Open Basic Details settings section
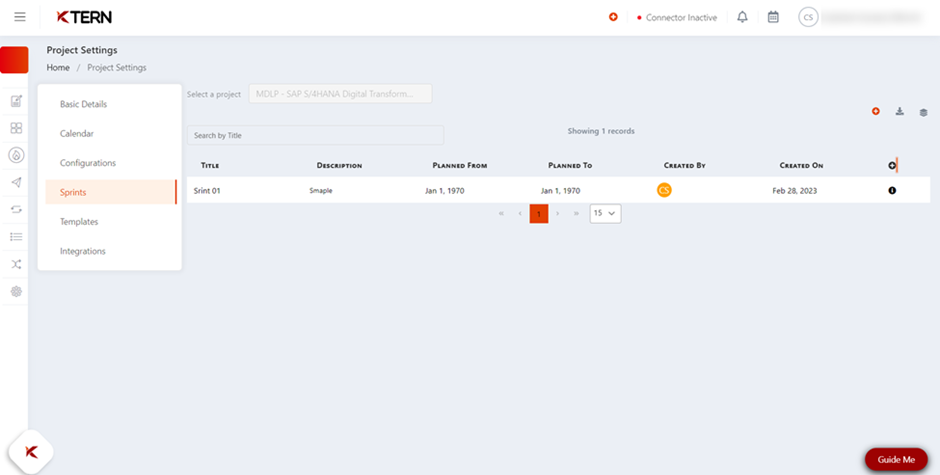This screenshot has width=940, height=475. point(83,104)
